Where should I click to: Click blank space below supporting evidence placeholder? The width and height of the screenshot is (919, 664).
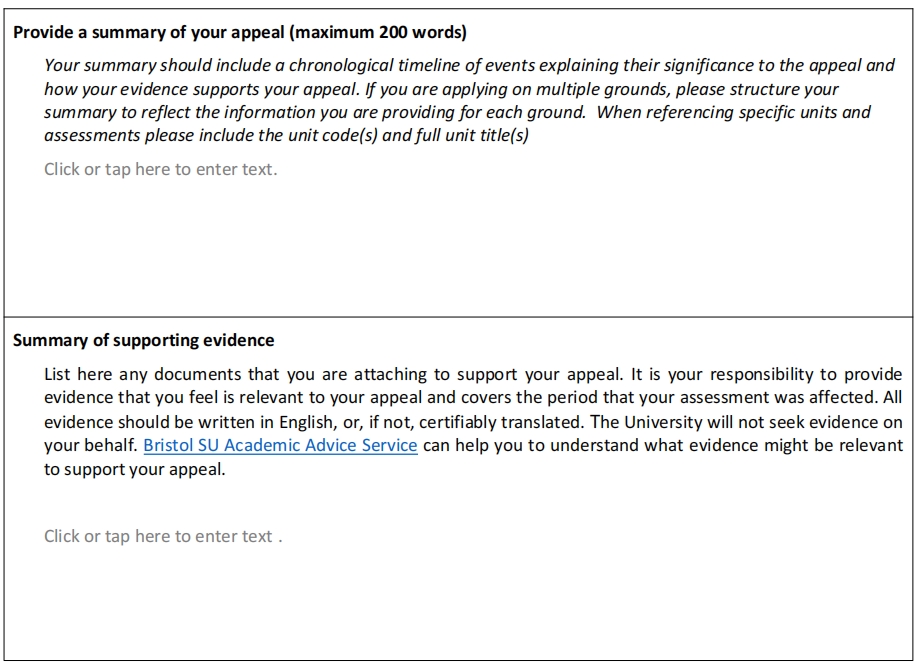[x=450, y=610]
